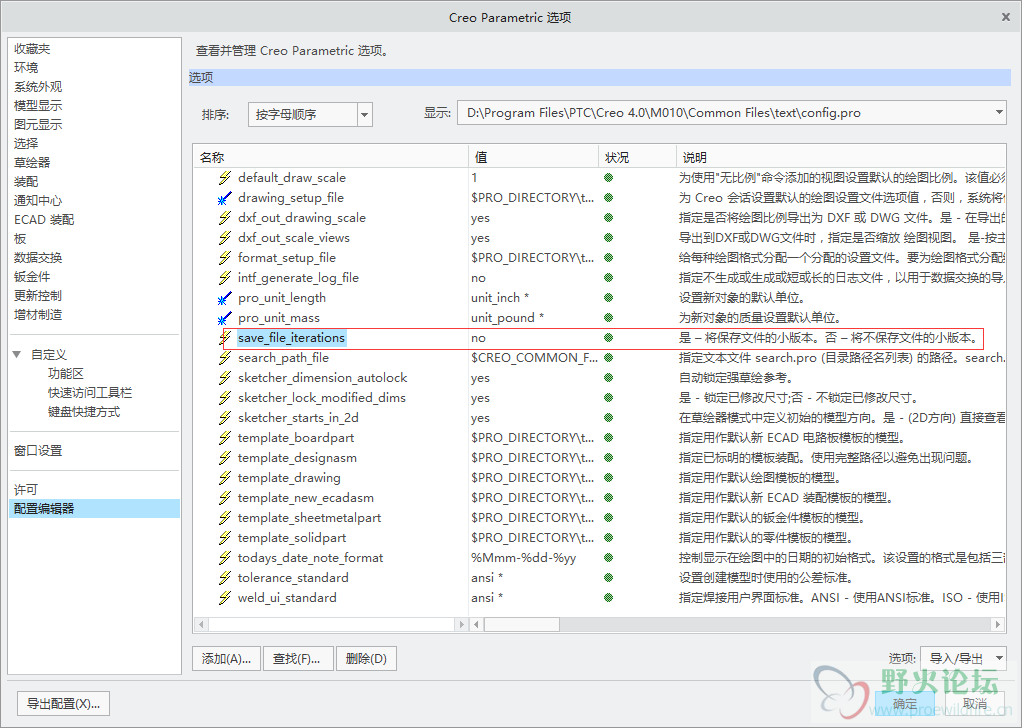Collapse the 自定义 tree section
The width and height of the screenshot is (1022, 728).
[17, 355]
